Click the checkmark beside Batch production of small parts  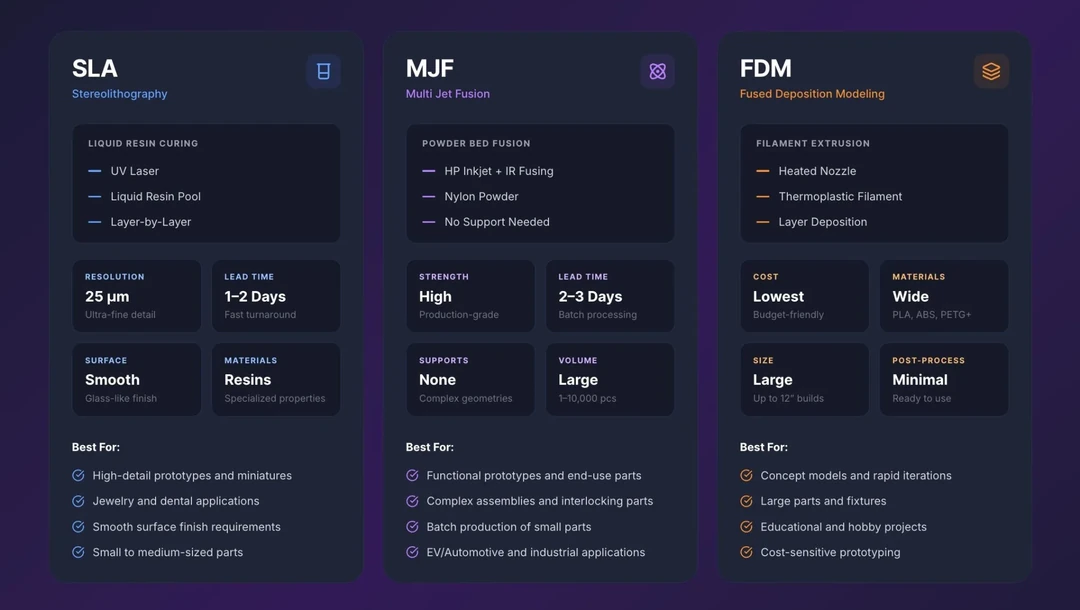[413, 526]
